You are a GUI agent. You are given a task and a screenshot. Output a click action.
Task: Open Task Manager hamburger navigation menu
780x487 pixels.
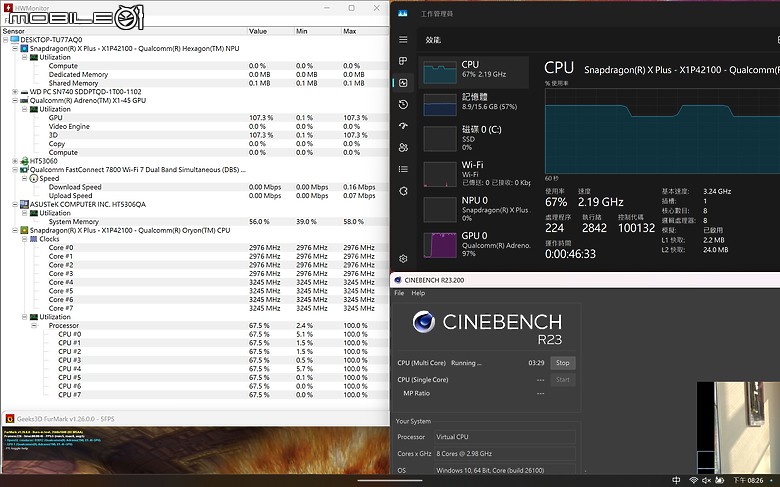(x=403, y=40)
